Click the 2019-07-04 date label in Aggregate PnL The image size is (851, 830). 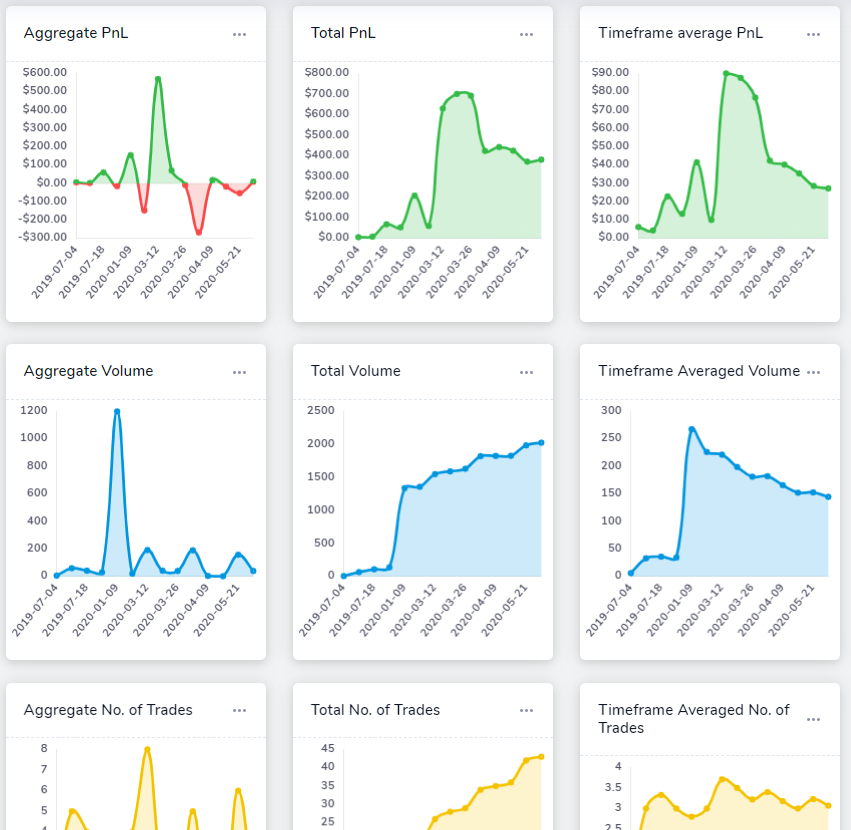pyautogui.click(x=54, y=273)
